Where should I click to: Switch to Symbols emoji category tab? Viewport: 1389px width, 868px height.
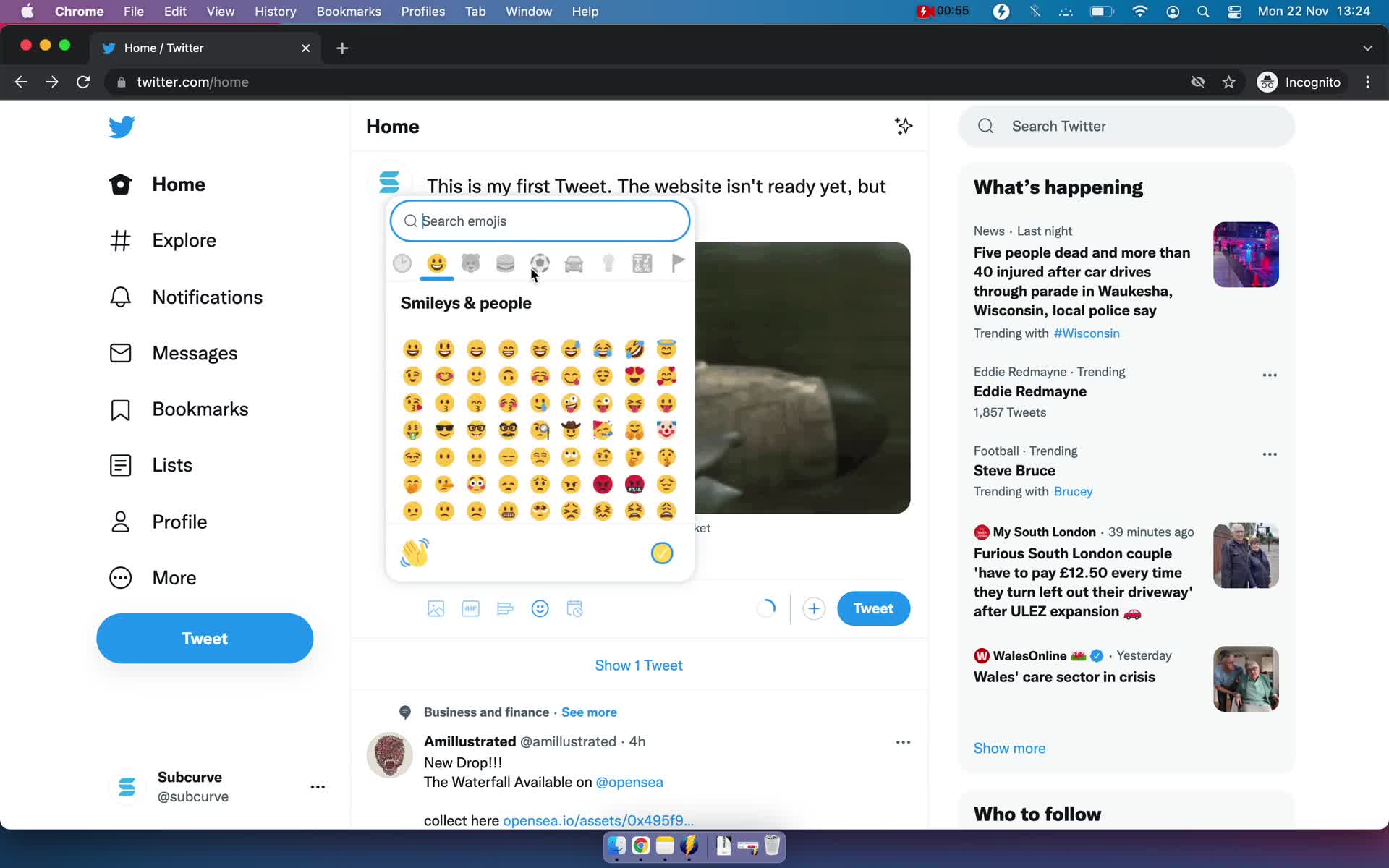click(642, 263)
